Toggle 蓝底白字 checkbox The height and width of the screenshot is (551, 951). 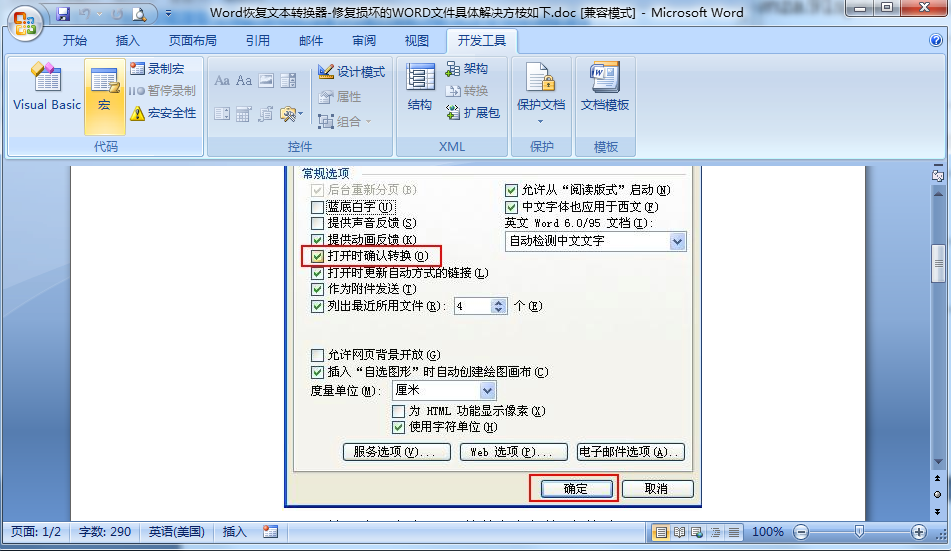(x=317, y=207)
